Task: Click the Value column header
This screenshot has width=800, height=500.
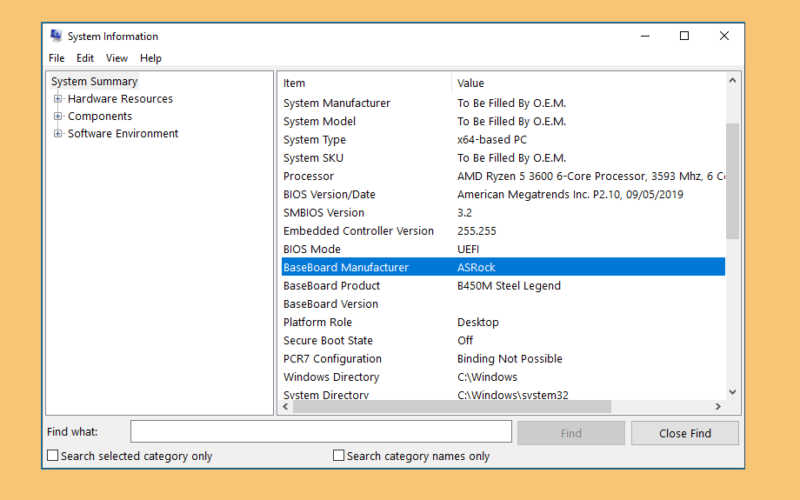Action: [x=588, y=83]
